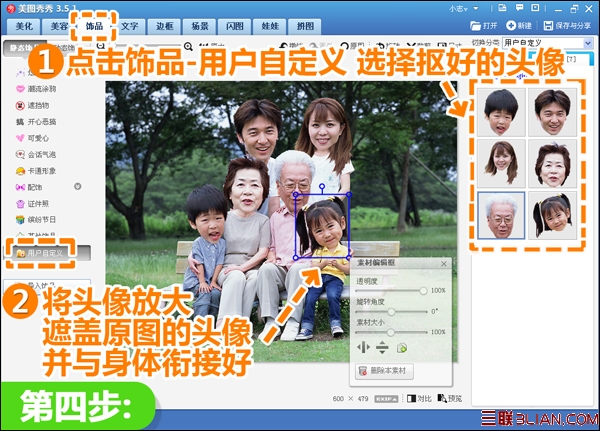Click the shirt icon beside 证件照
Viewport: 600px width, 431px height.
20,204
